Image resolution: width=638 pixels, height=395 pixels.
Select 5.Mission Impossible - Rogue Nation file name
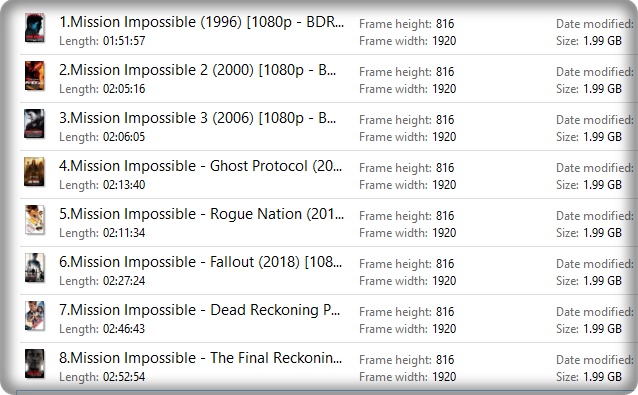tap(201, 214)
